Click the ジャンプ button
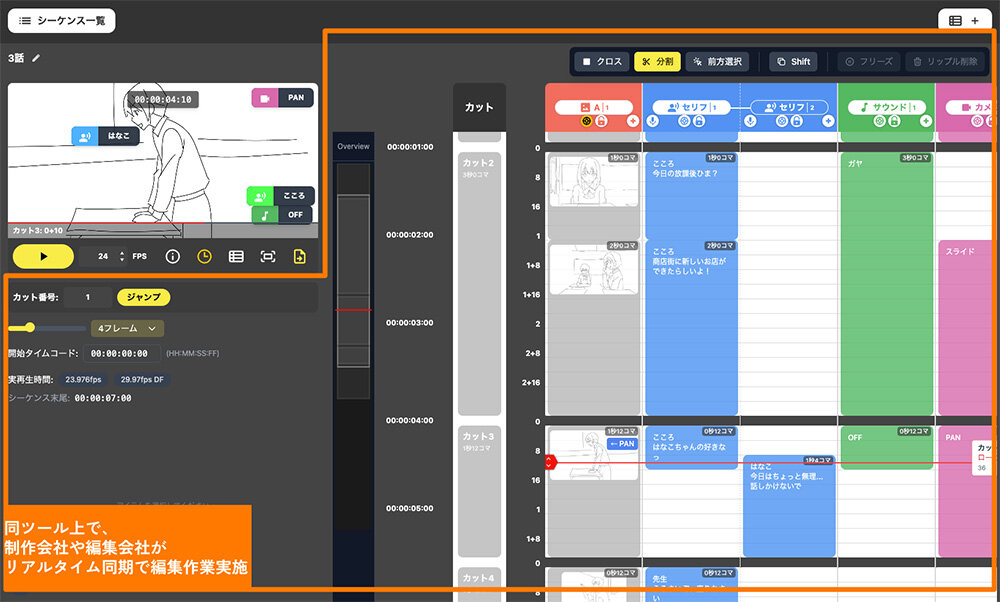 pyautogui.click(x=143, y=297)
